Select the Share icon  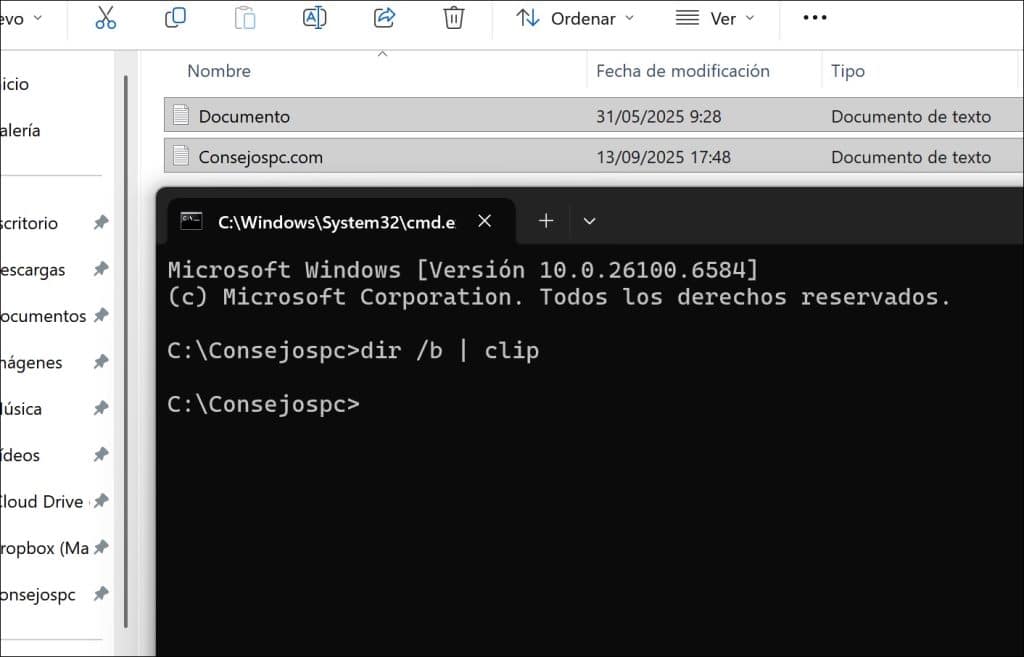coord(384,18)
